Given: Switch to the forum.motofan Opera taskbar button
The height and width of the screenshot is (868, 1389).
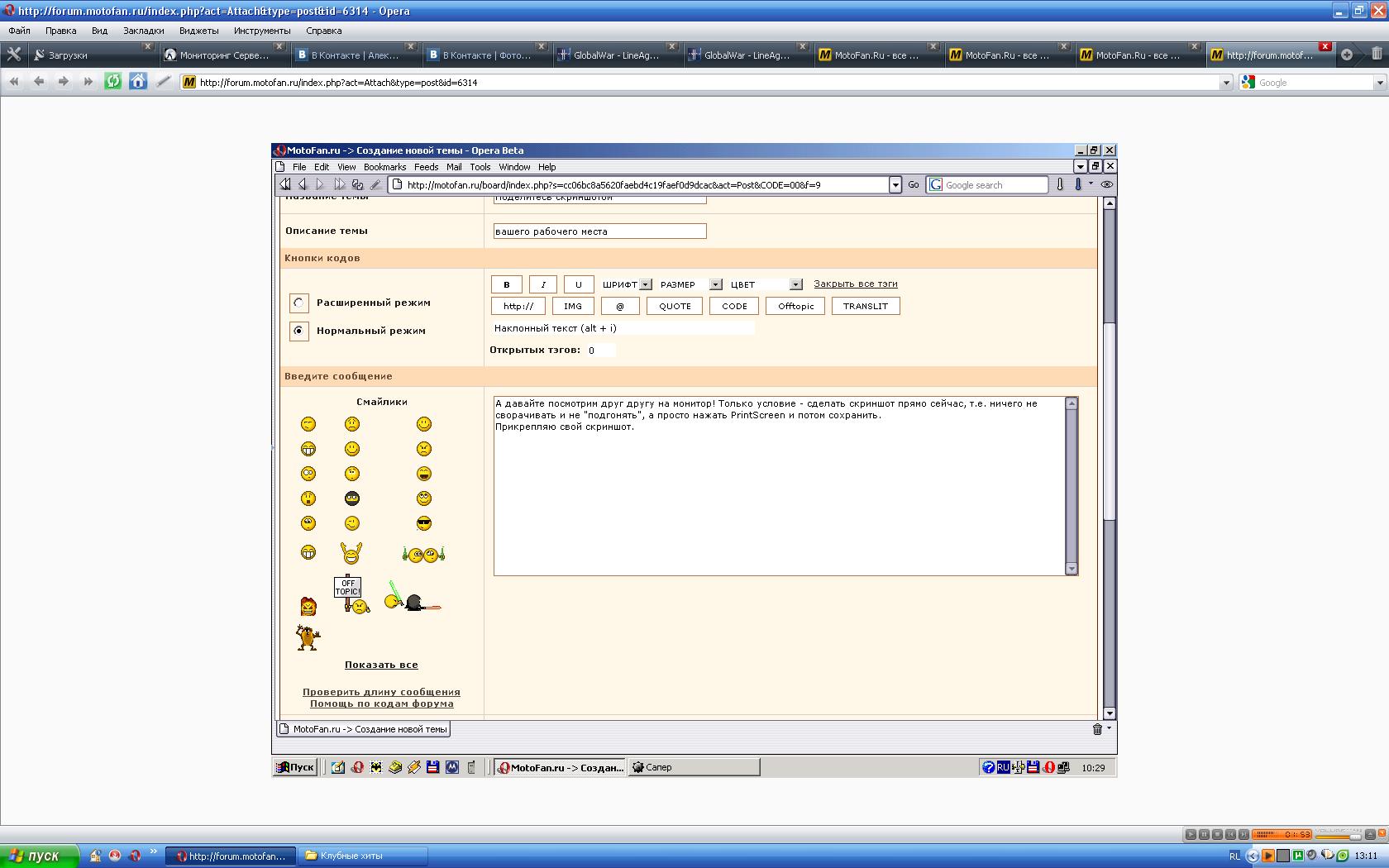Looking at the screenshot, I should 231,856.
